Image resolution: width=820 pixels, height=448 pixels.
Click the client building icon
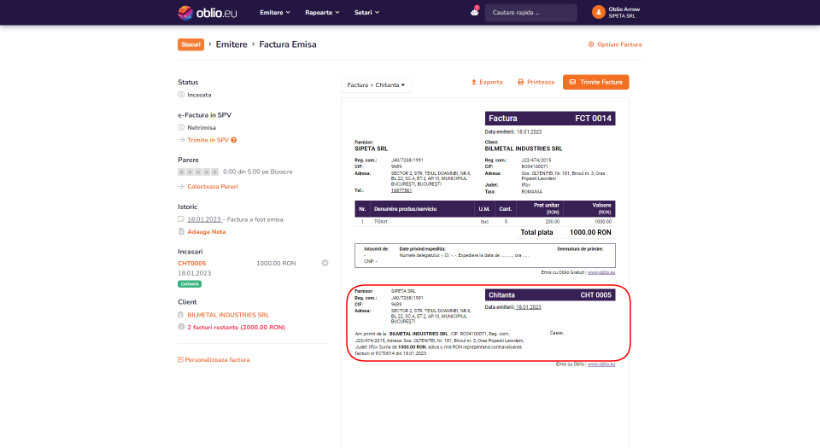point(181,315)
